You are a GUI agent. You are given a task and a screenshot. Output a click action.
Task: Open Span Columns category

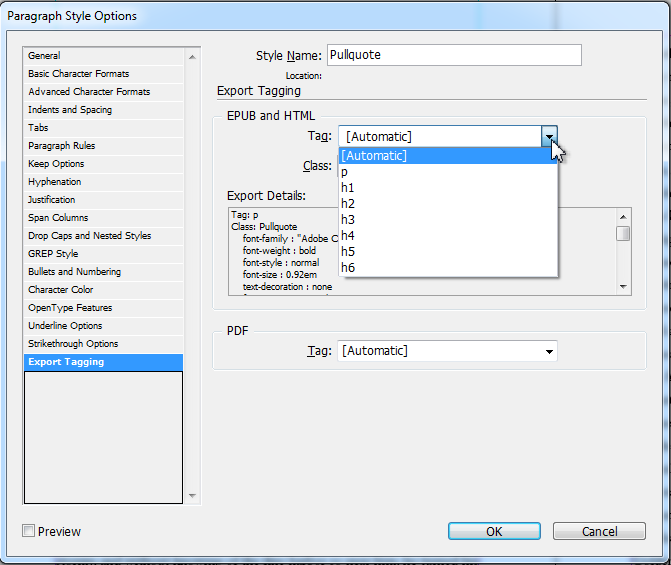pyautogui.click(x=104, y=217)
